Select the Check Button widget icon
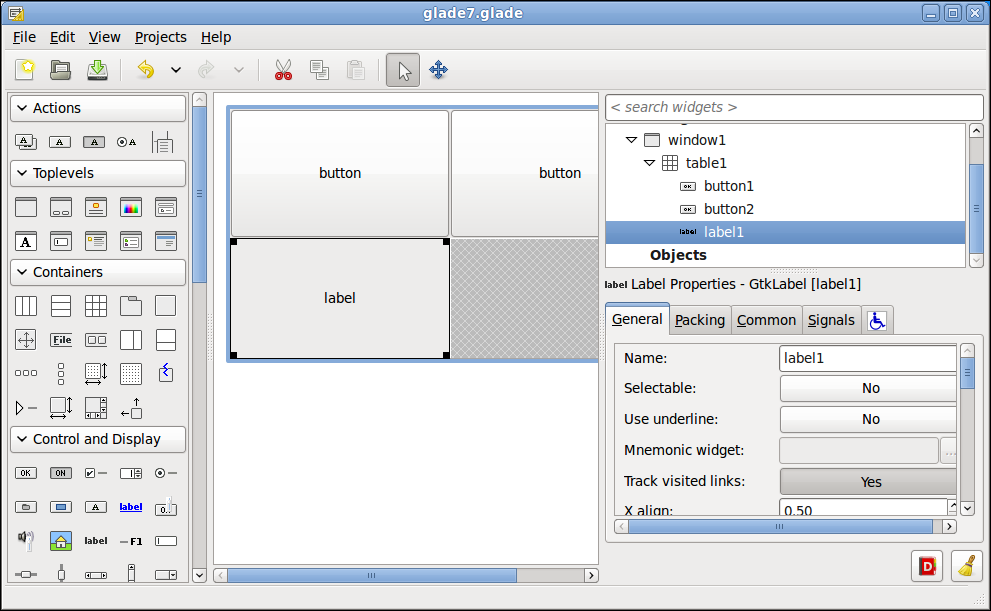Image resolution: width=991 pixels, height=611 pixels. (x=96, y=473)
